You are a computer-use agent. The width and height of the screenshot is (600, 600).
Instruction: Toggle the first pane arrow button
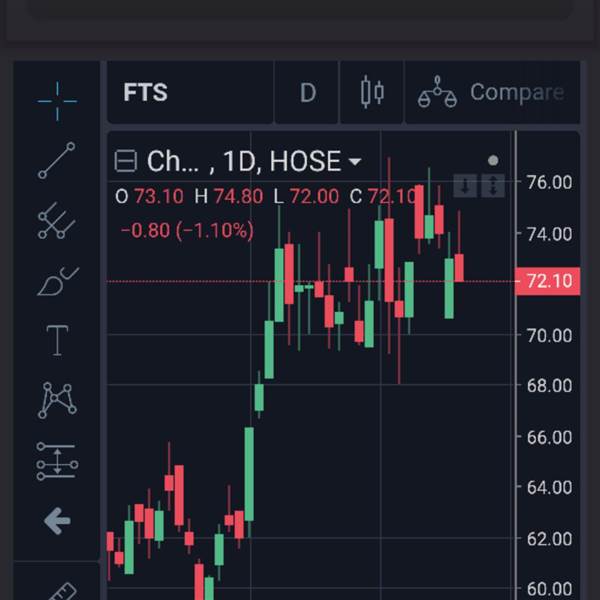[x=466, y=186]
